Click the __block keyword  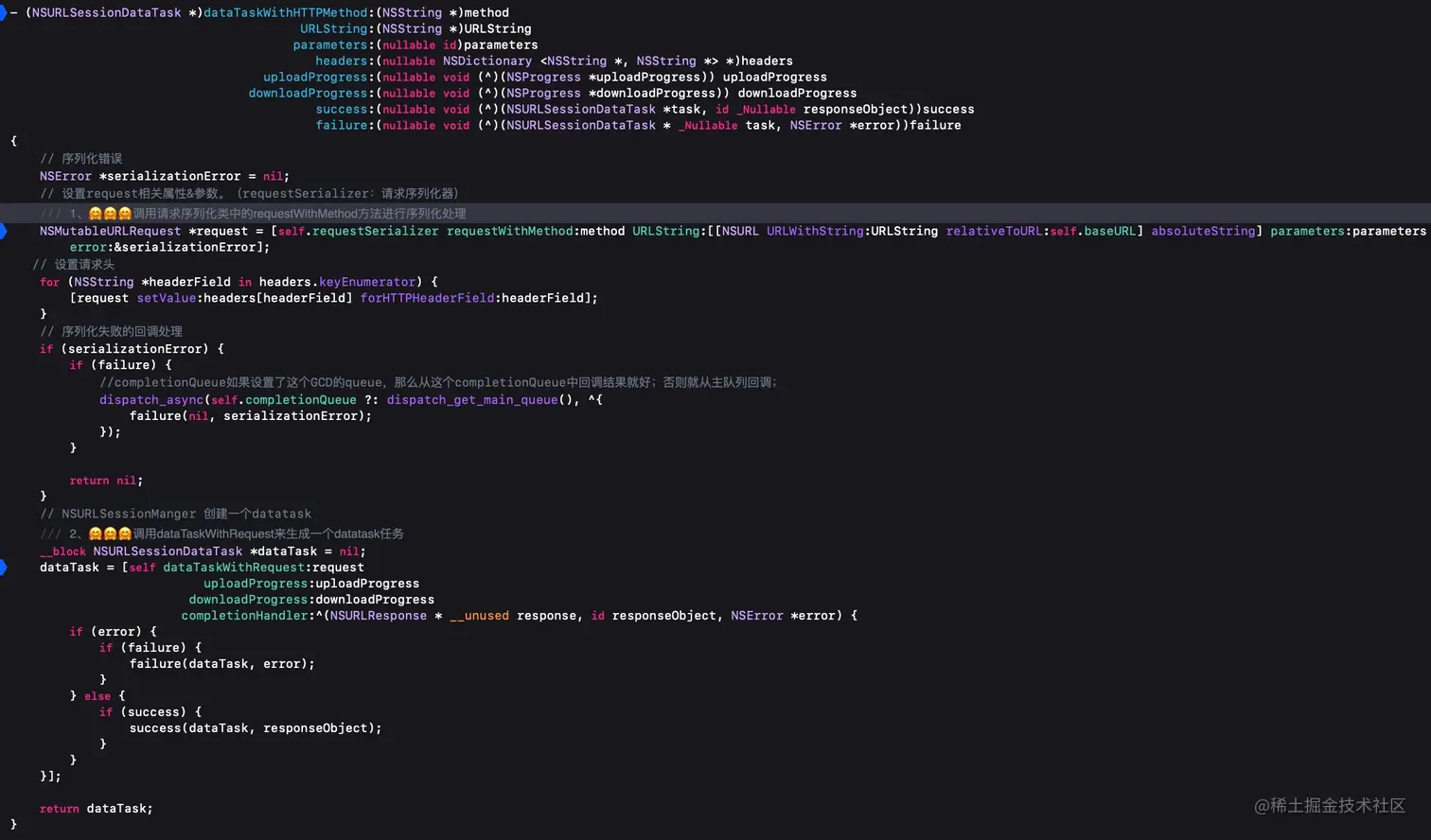coord(62,551)
